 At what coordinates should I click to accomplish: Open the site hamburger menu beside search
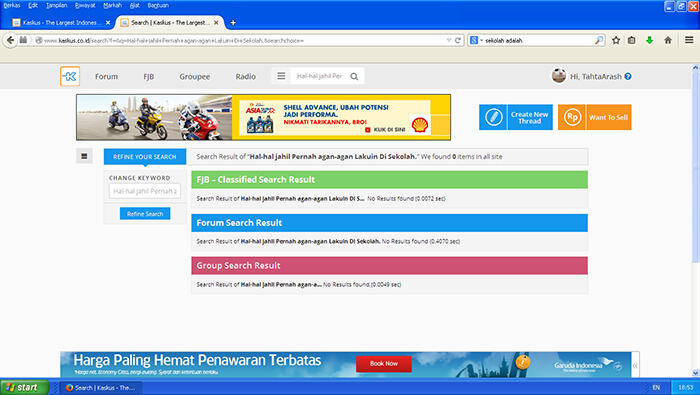click(x=281, y=76)
